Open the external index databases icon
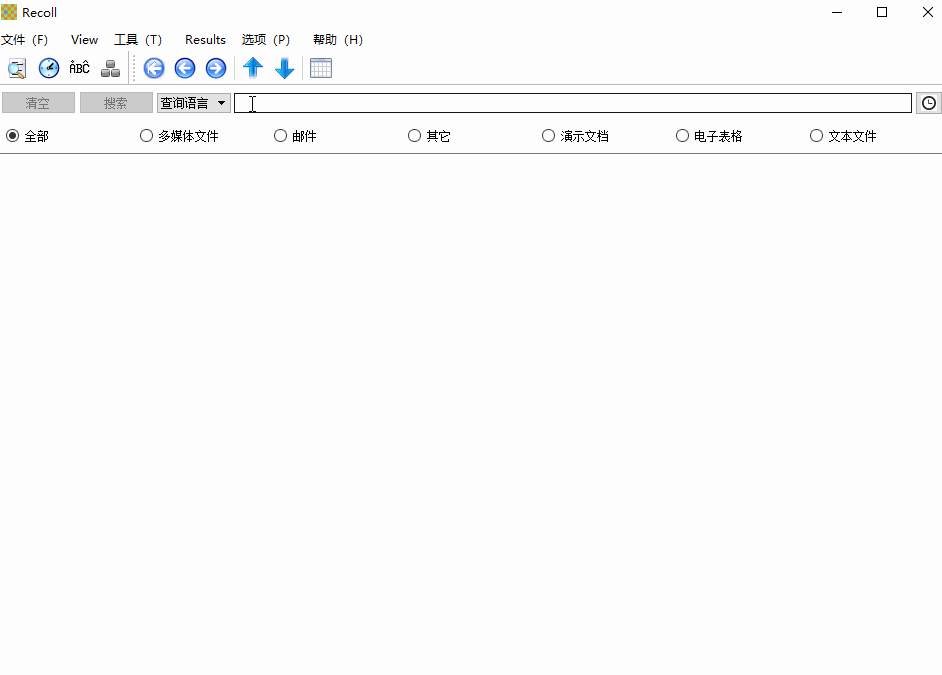 click(111, 68)
